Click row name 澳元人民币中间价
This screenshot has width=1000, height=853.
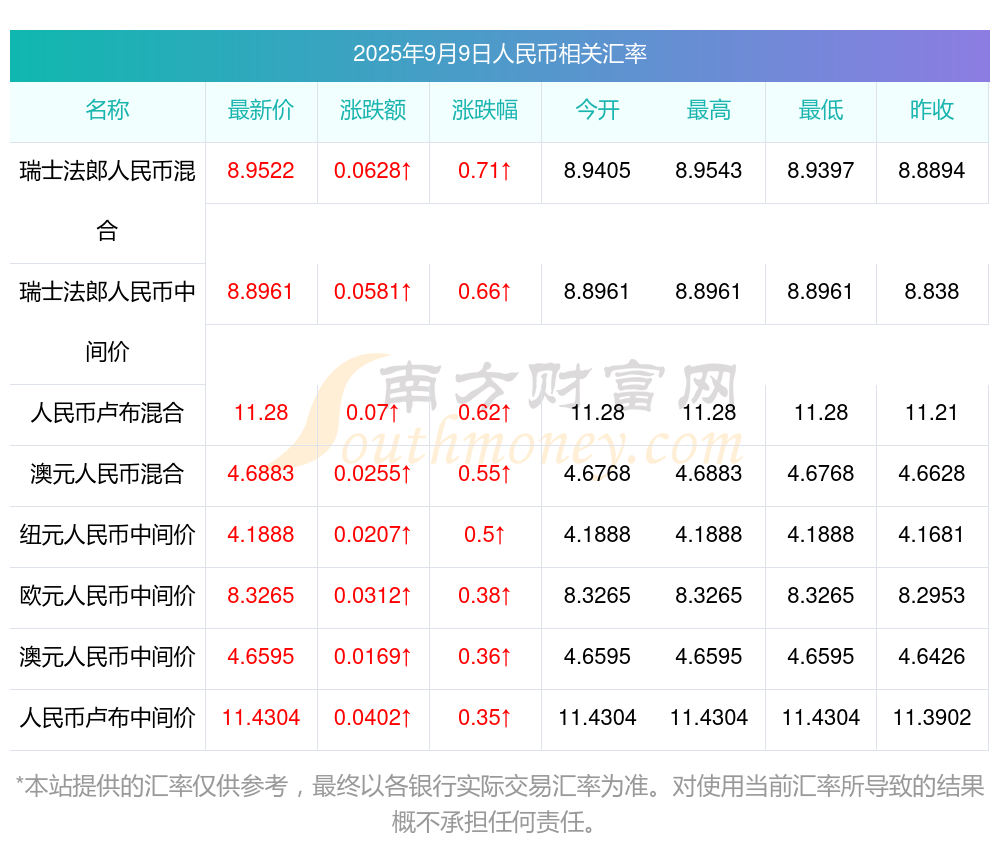tap(107, 657)
